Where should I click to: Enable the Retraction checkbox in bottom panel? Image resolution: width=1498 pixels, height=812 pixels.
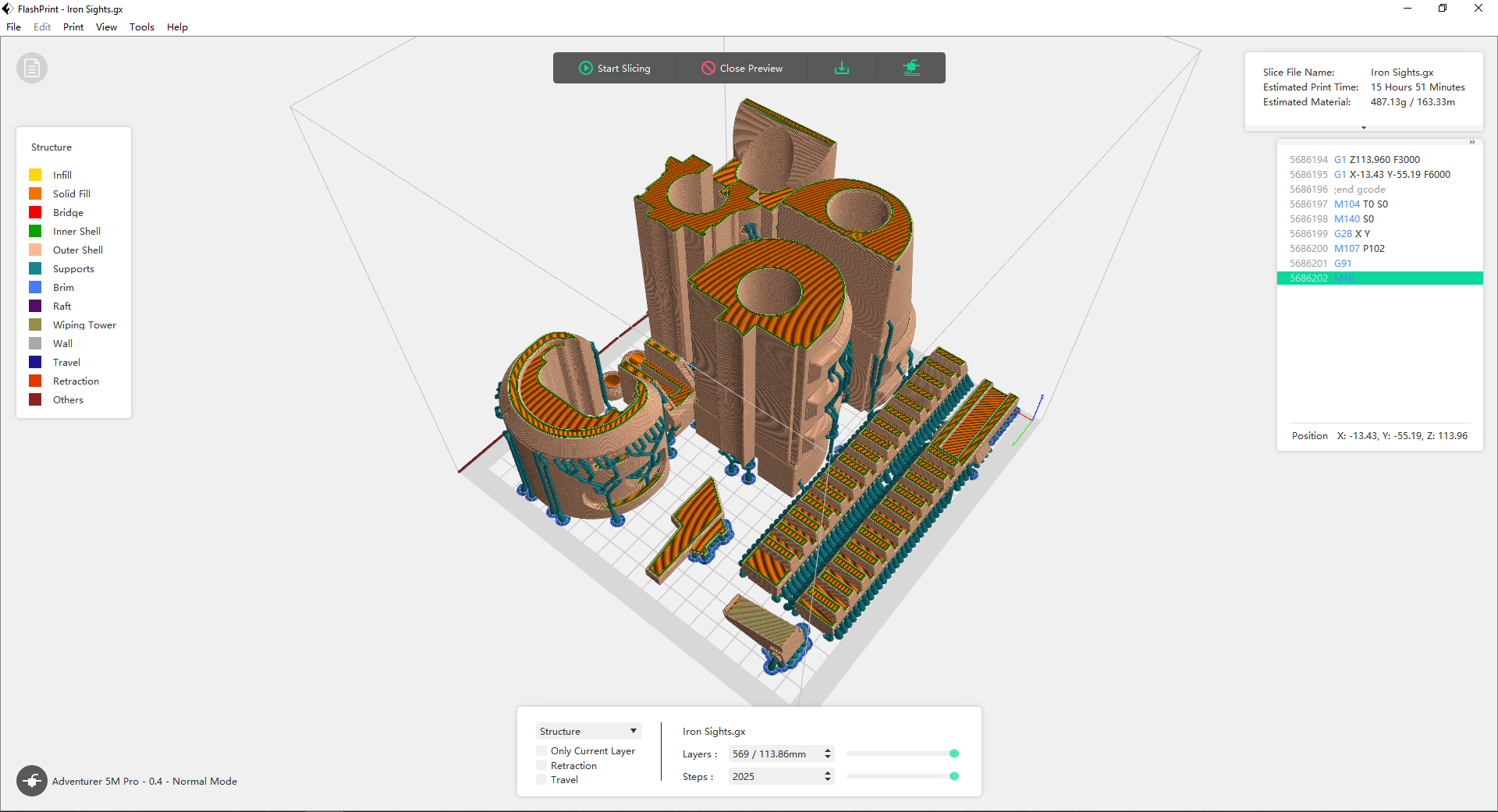click(x=541, y=765)
